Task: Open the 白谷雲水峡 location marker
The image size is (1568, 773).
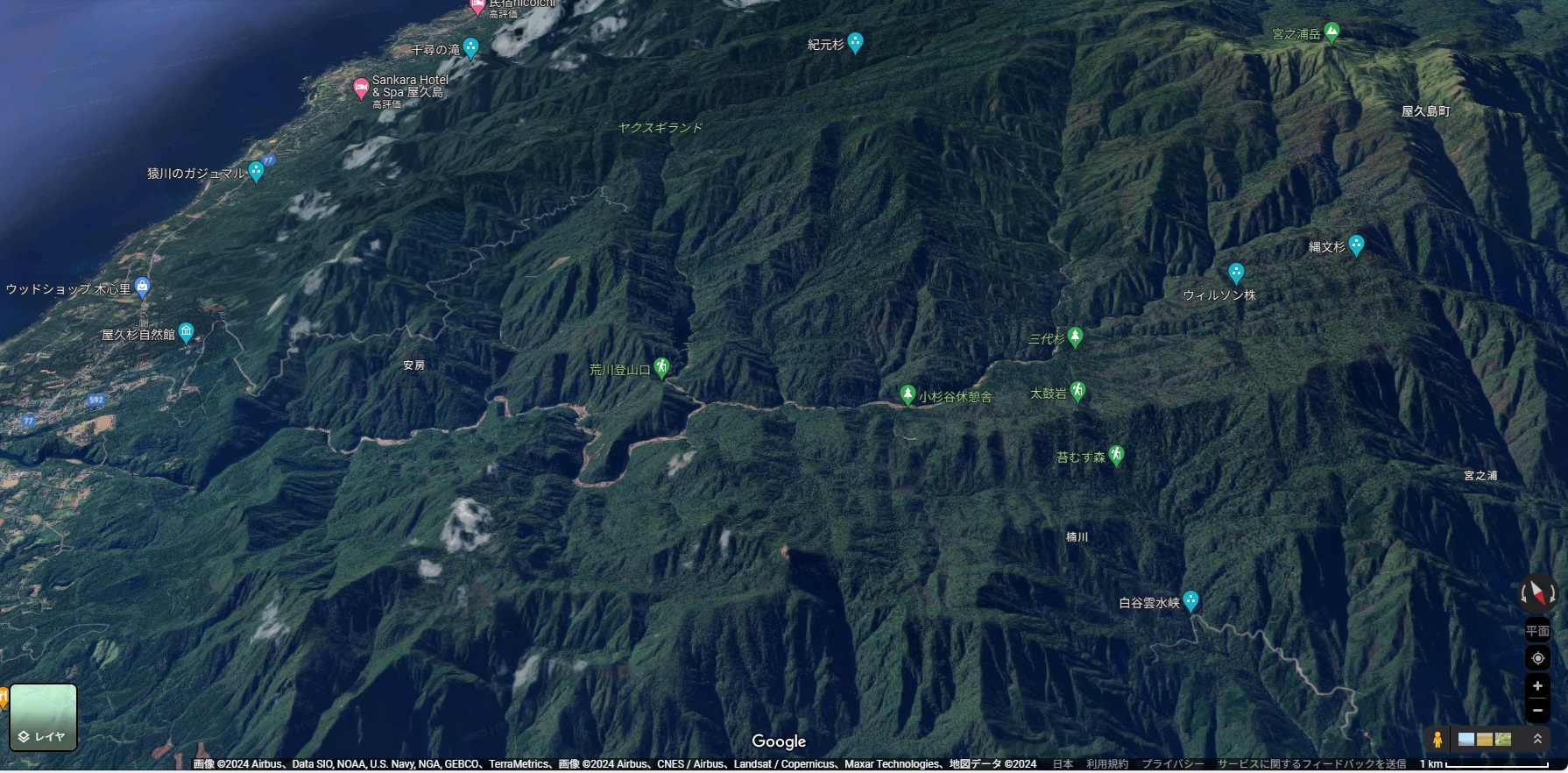Action: 1190,600
